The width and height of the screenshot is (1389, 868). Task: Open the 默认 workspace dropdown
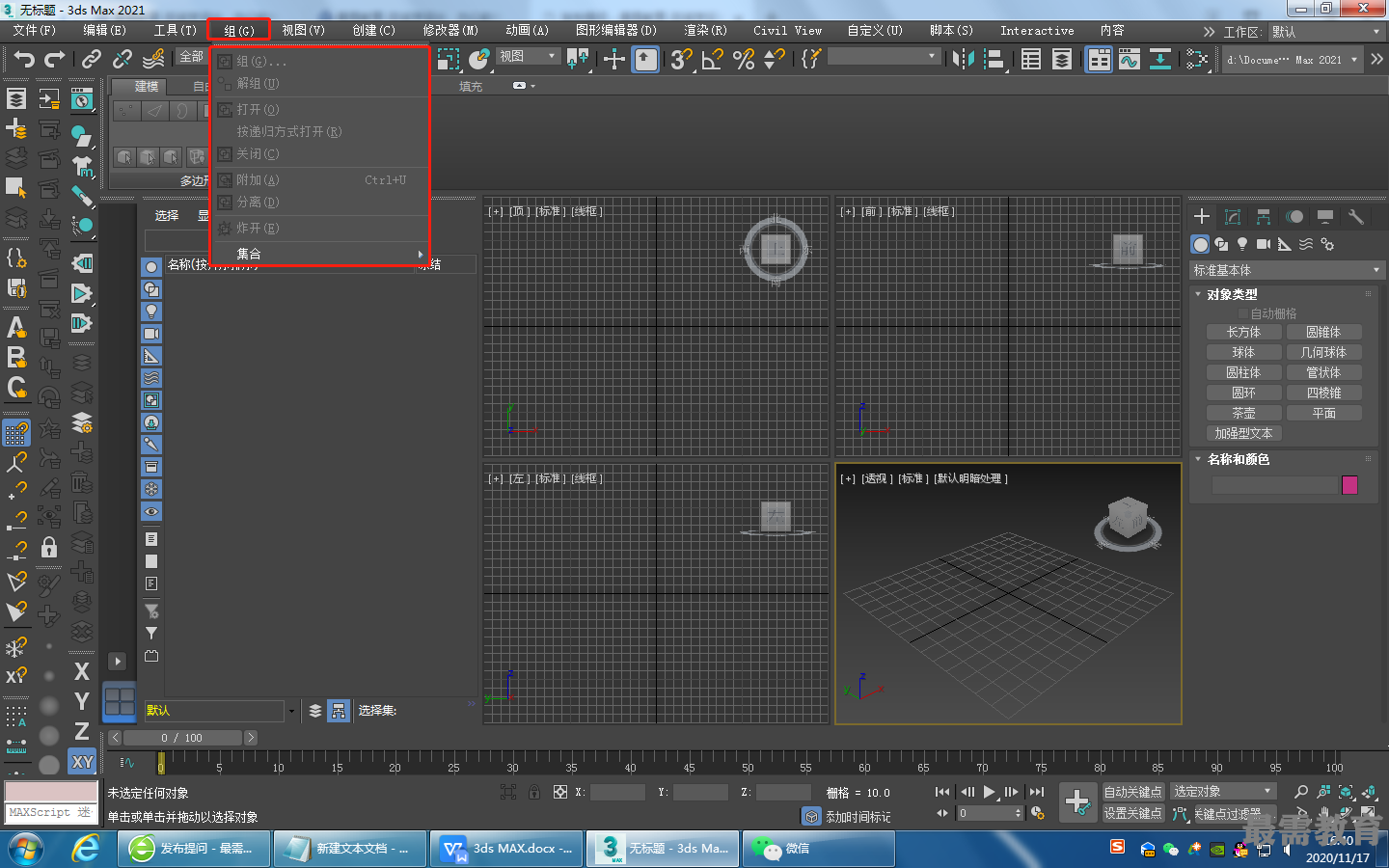(1327, 32)
